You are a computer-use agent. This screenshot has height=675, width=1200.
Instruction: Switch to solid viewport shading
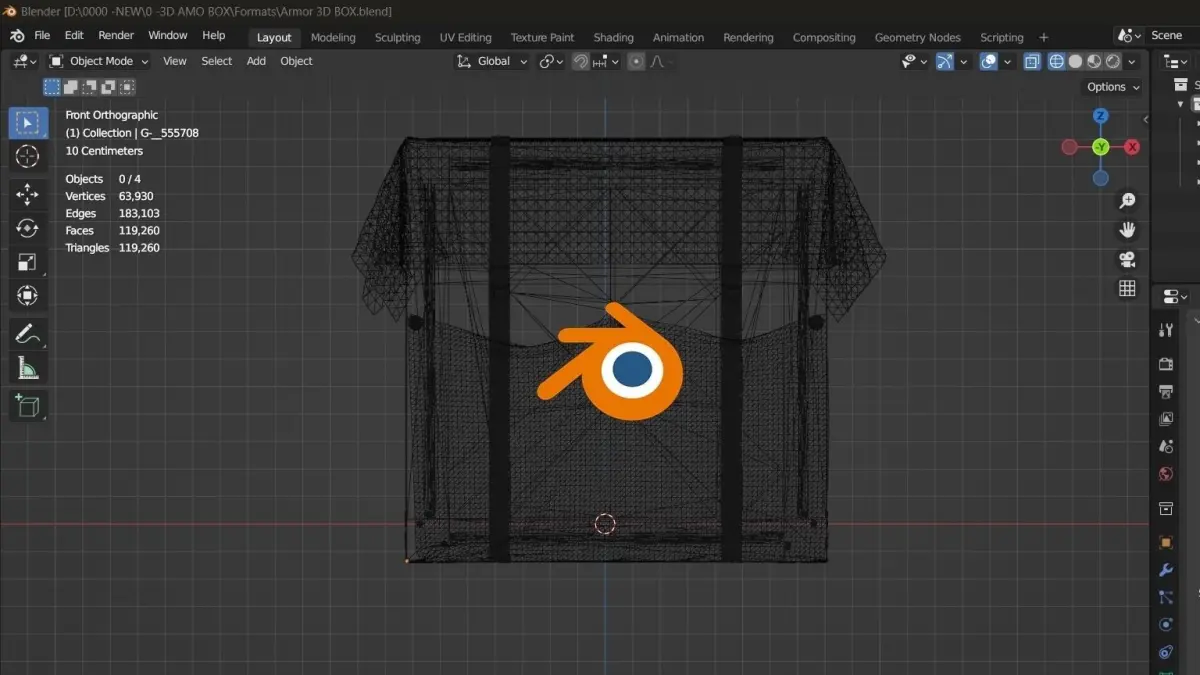tap(1076, 61)
